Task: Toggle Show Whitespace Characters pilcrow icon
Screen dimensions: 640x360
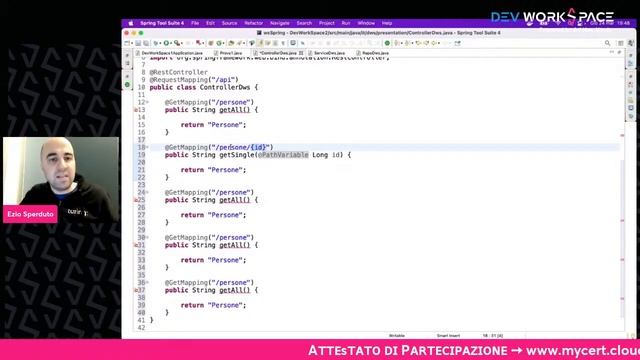Action: click(283, 43)
